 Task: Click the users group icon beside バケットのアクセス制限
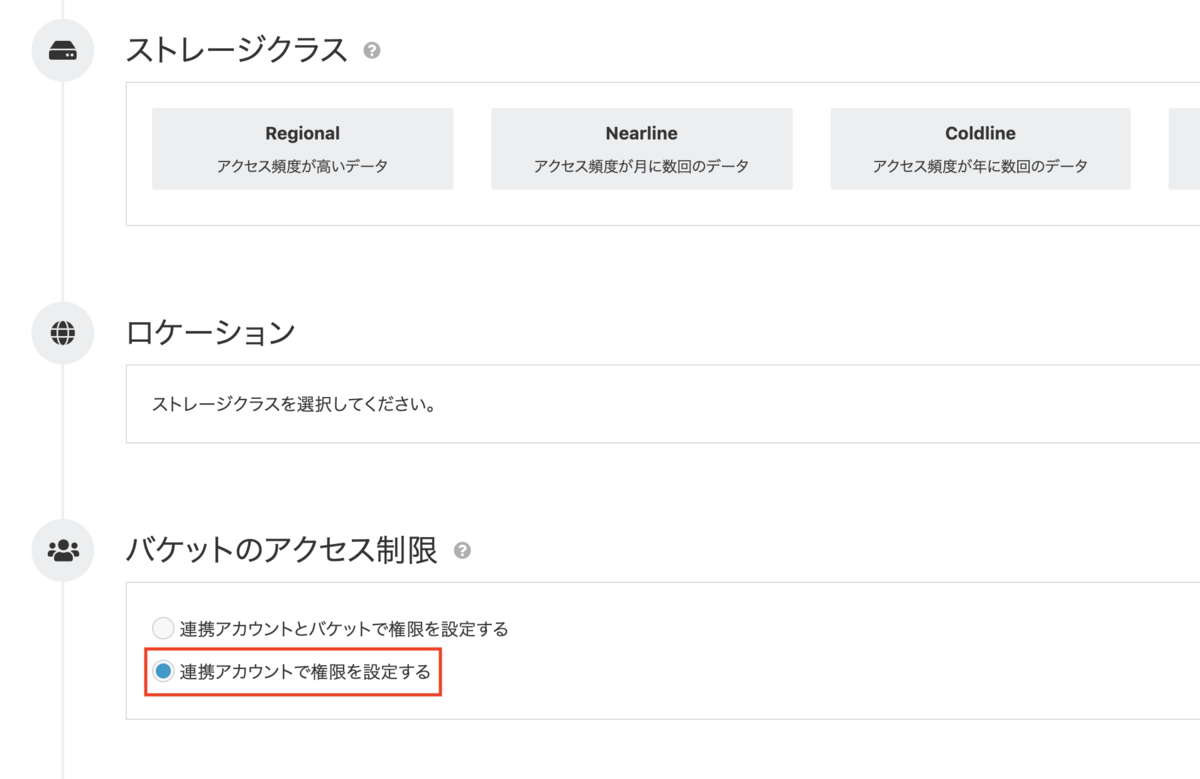tap(63, 550)
